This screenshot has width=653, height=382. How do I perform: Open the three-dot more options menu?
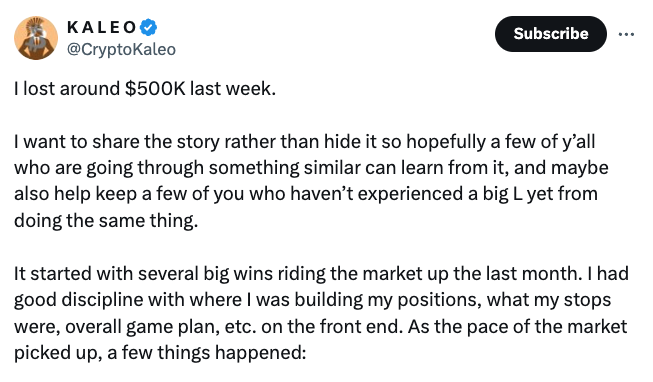[626, 34]
